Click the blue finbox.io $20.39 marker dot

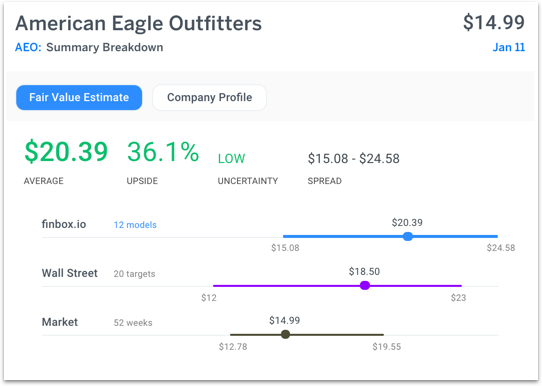(x=408, y=236)
